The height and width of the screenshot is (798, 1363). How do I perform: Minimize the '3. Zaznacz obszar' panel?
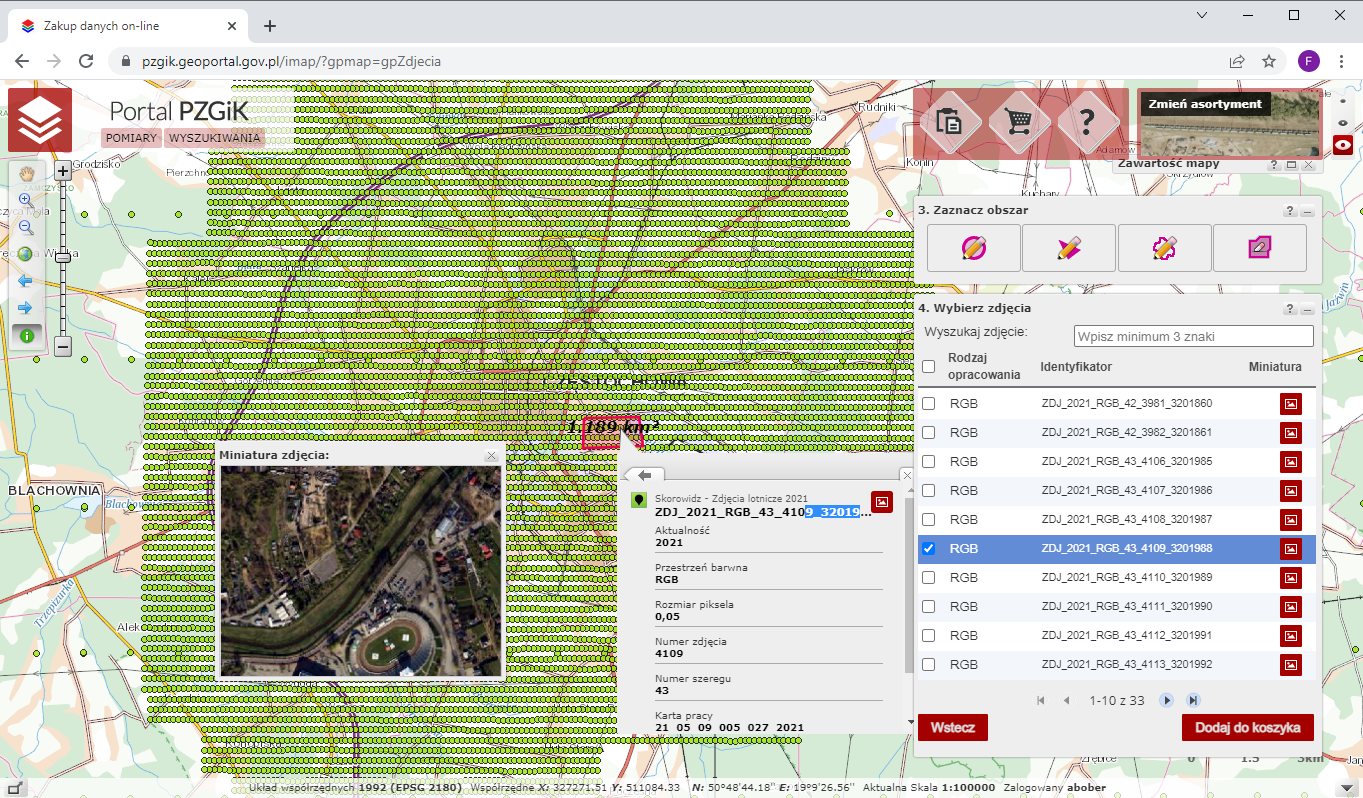(1307, 211)
